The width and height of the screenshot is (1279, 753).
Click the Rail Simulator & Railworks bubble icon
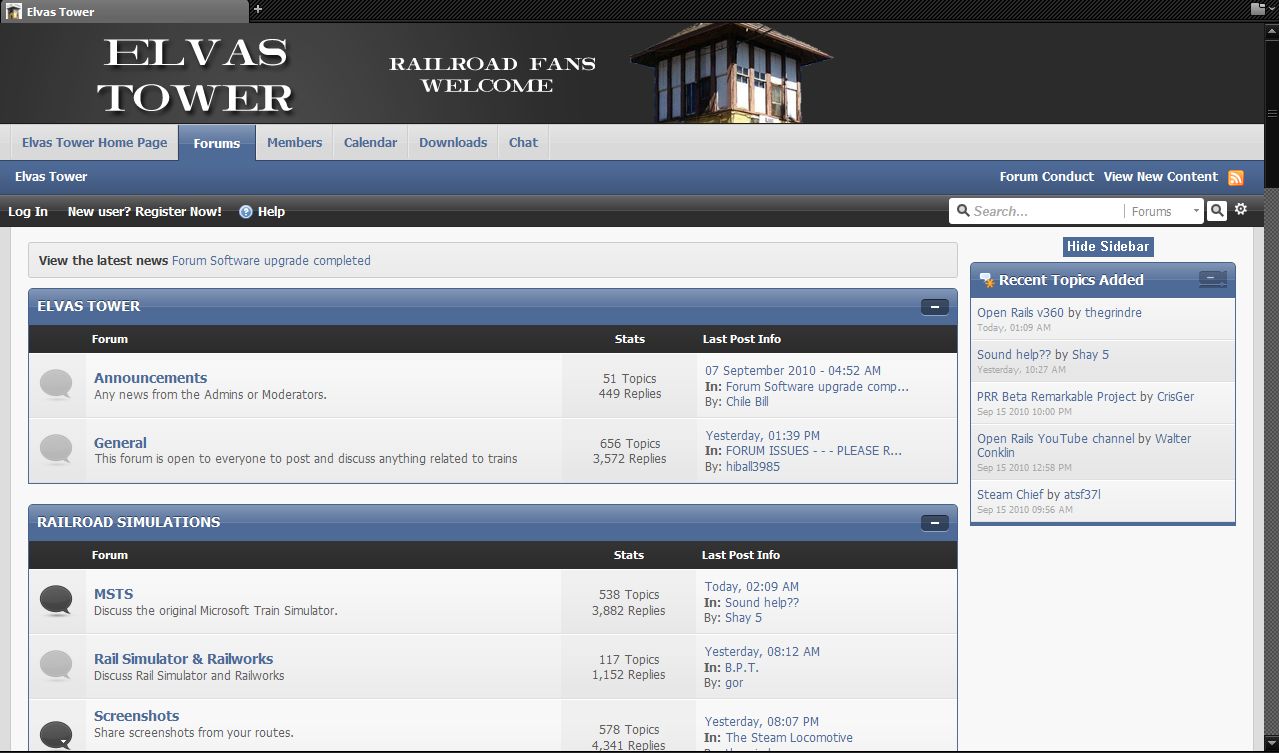tap(56, 666)
